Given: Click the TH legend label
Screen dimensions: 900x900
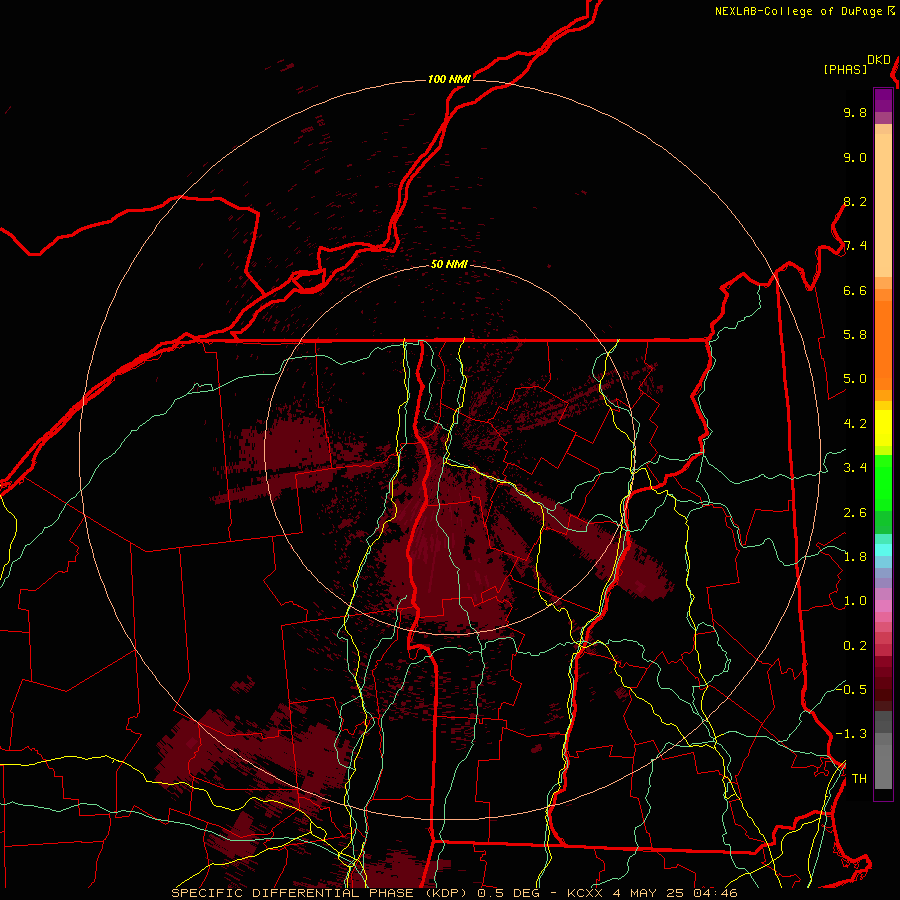Looking at the screenshot, I should 859,779.
